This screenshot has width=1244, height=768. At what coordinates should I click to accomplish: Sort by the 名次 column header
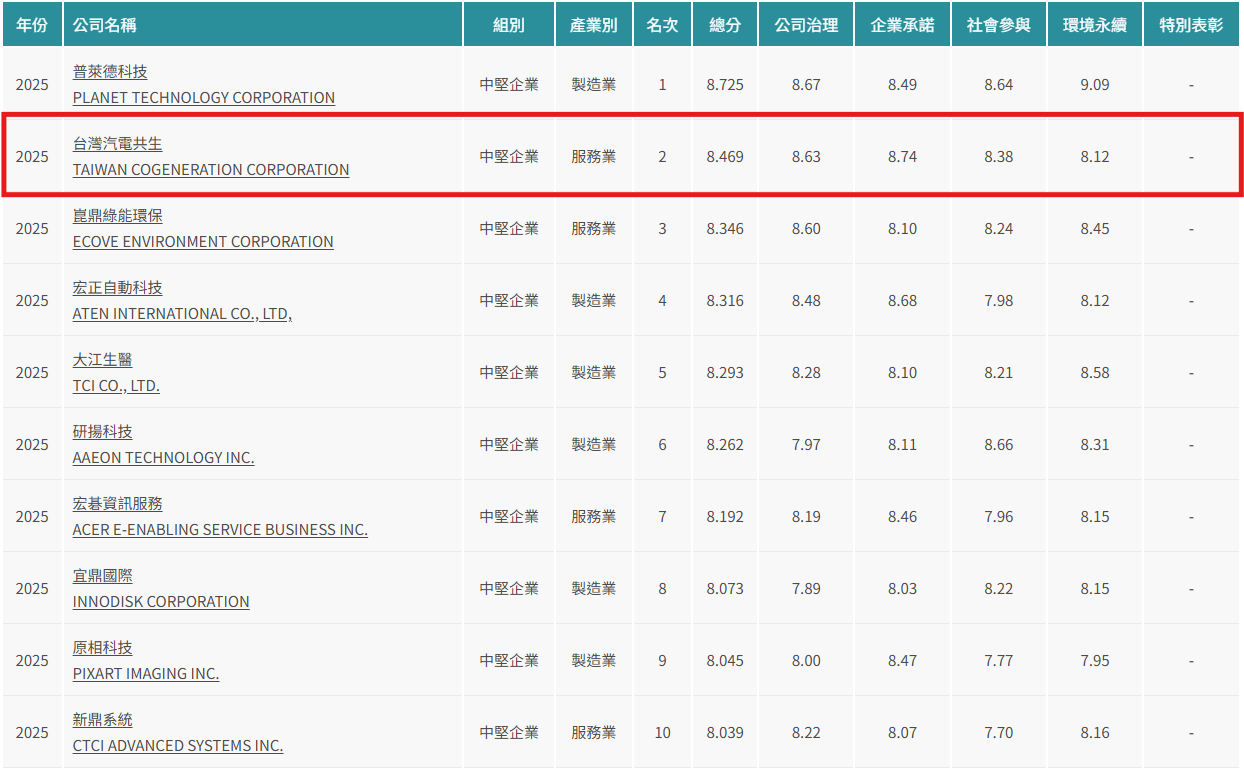(x=662, y=25)
